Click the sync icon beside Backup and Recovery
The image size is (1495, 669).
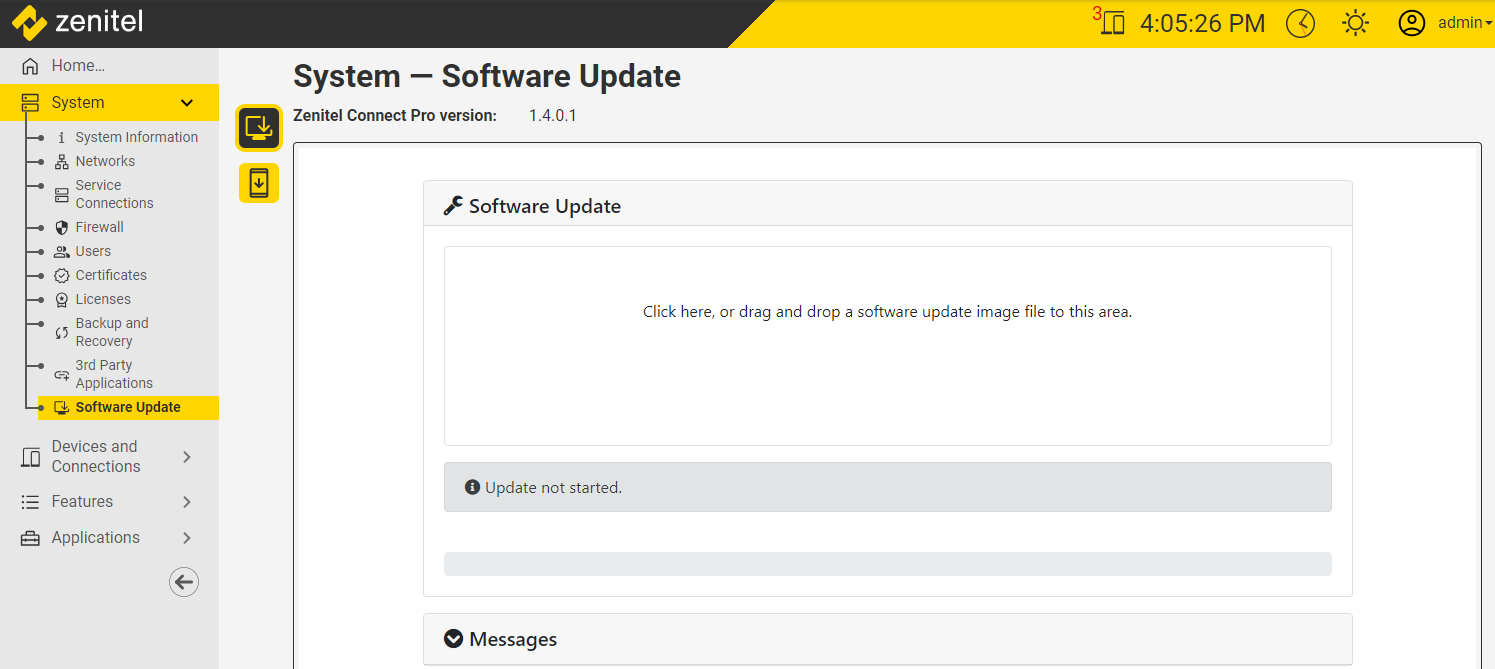tap(61, 333)
